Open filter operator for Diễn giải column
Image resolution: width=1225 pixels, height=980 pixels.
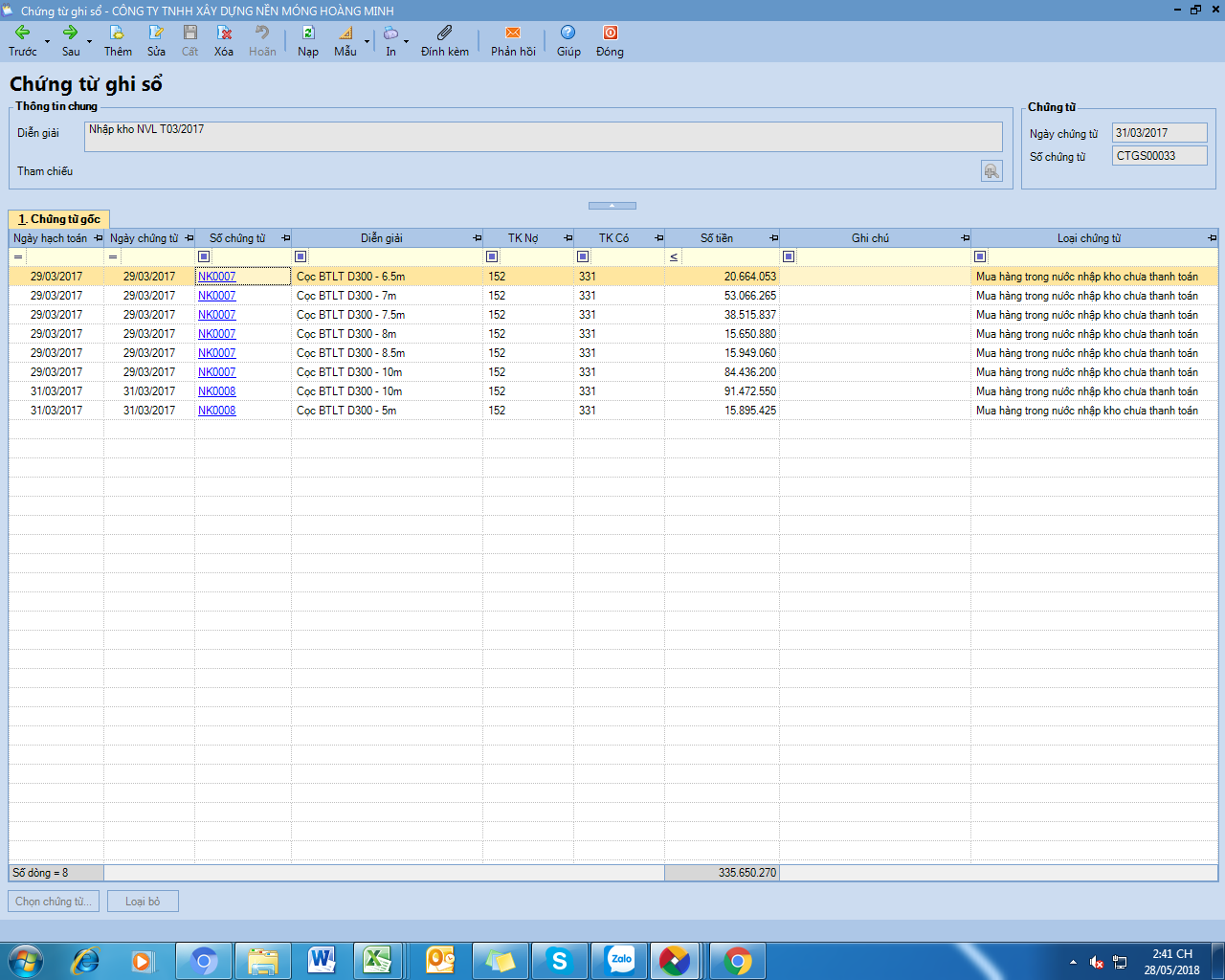coord(301,256)
